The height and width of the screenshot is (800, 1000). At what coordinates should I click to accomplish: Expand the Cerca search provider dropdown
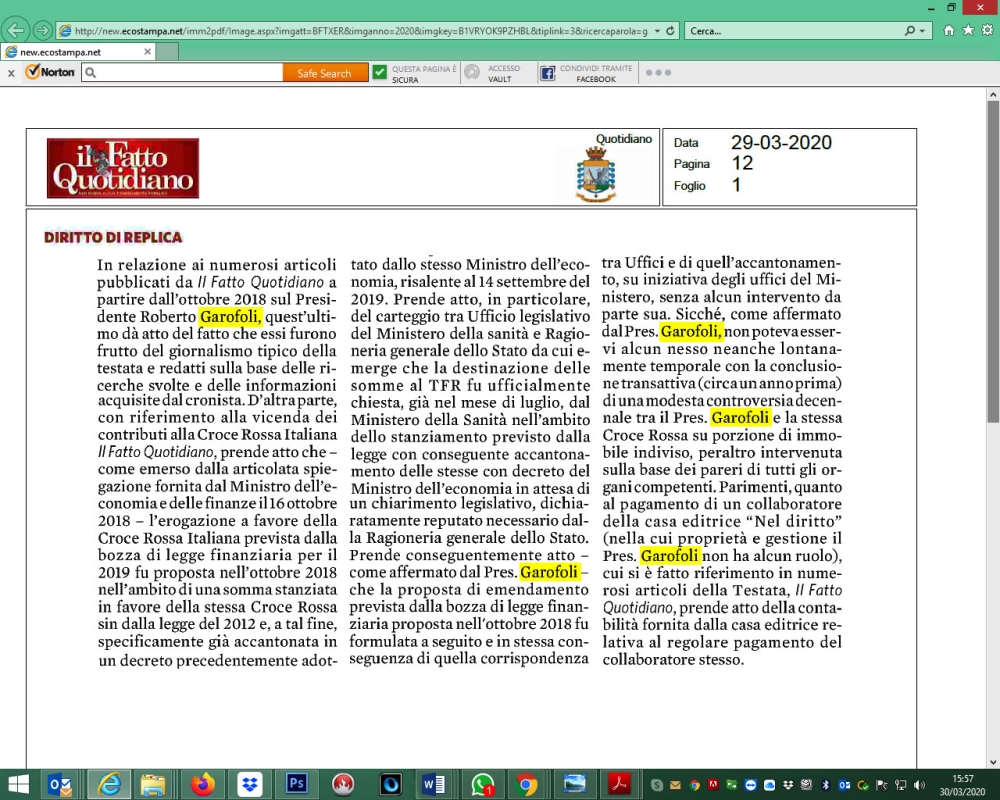pyautogui.click(x=922, y=31)
